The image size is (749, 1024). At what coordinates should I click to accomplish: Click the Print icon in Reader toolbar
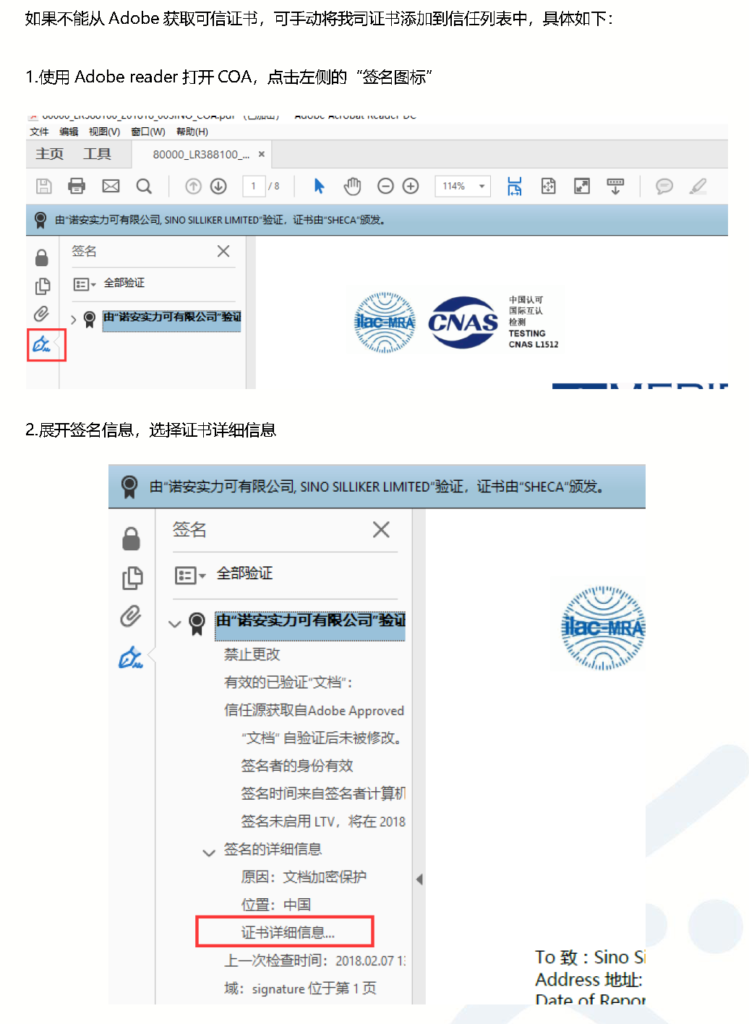[x=76, y=186]
